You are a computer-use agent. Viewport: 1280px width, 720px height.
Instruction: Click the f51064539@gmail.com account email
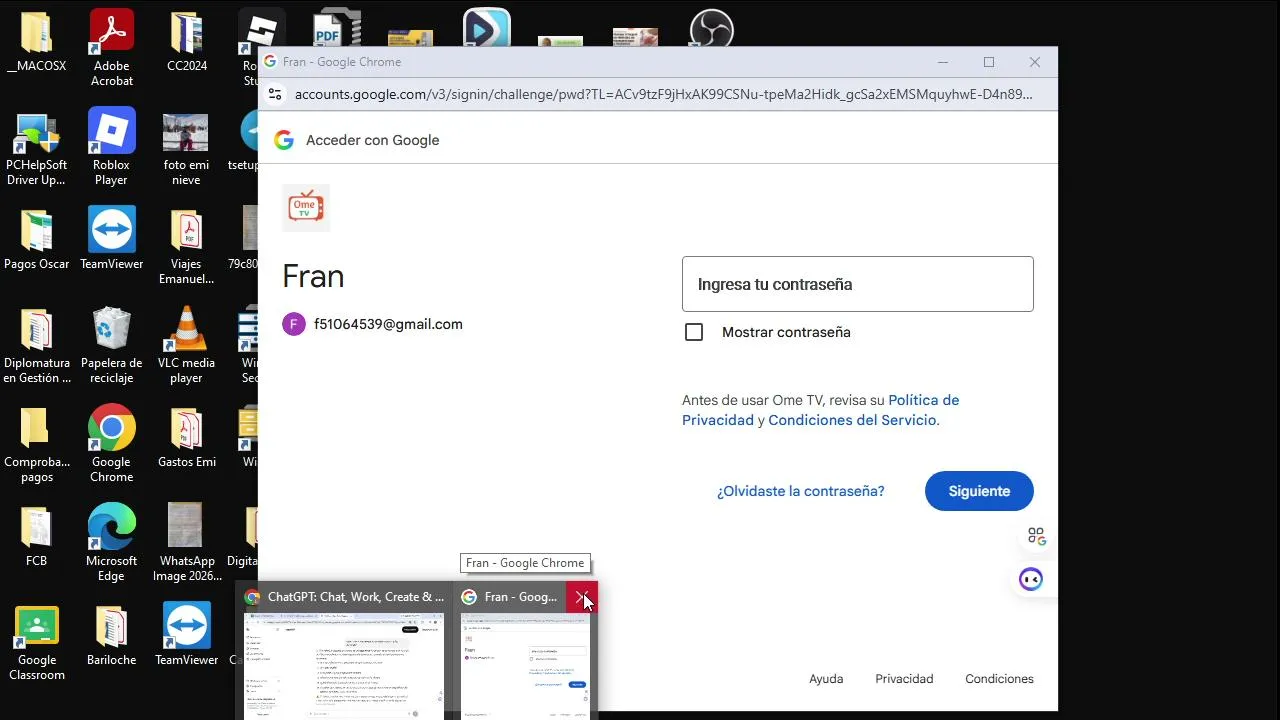pyautogui.click(x=388, y=324)
